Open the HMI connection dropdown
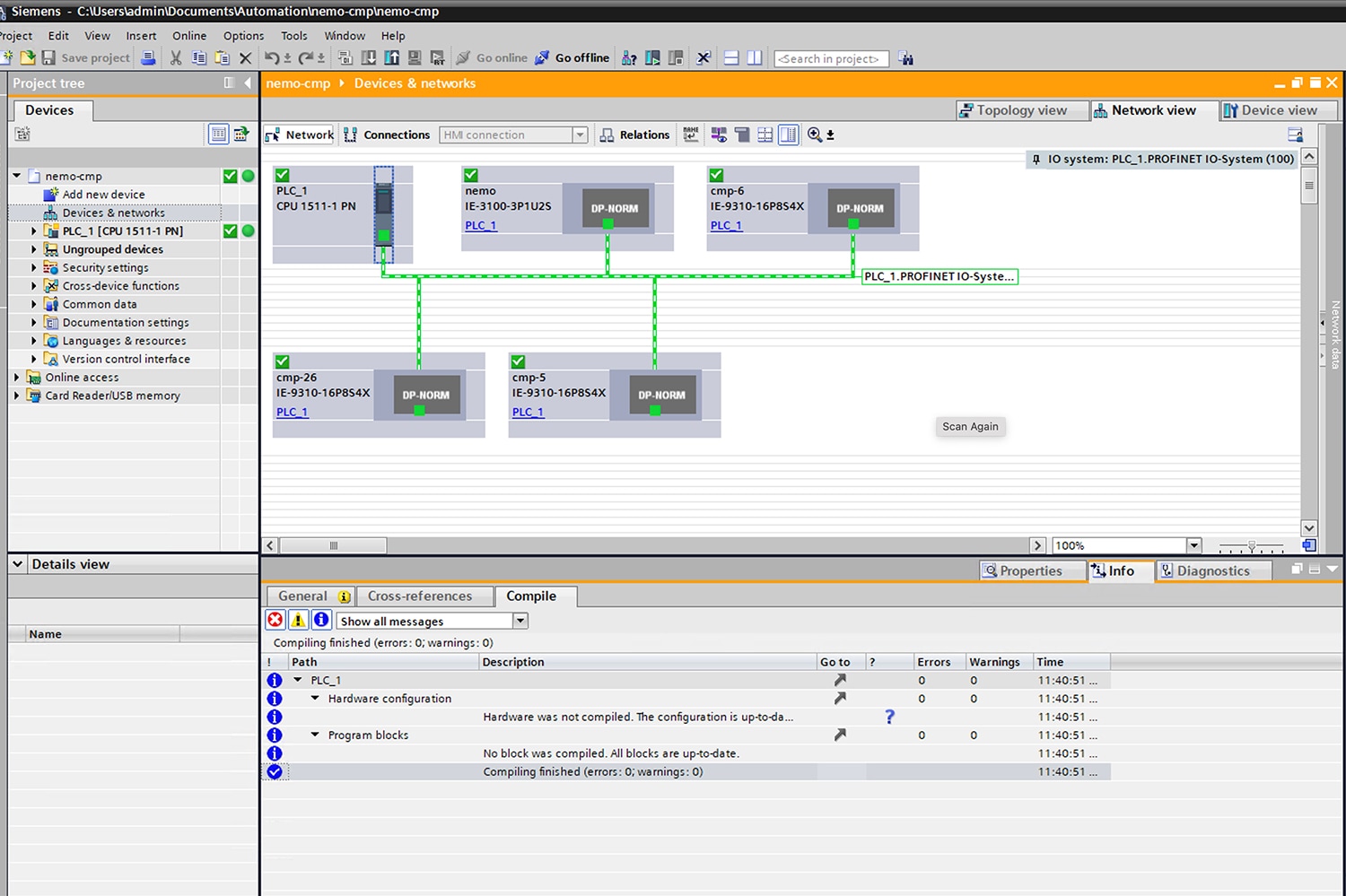This screenshot has width=1346, height=896. click(x=580, y=135)
